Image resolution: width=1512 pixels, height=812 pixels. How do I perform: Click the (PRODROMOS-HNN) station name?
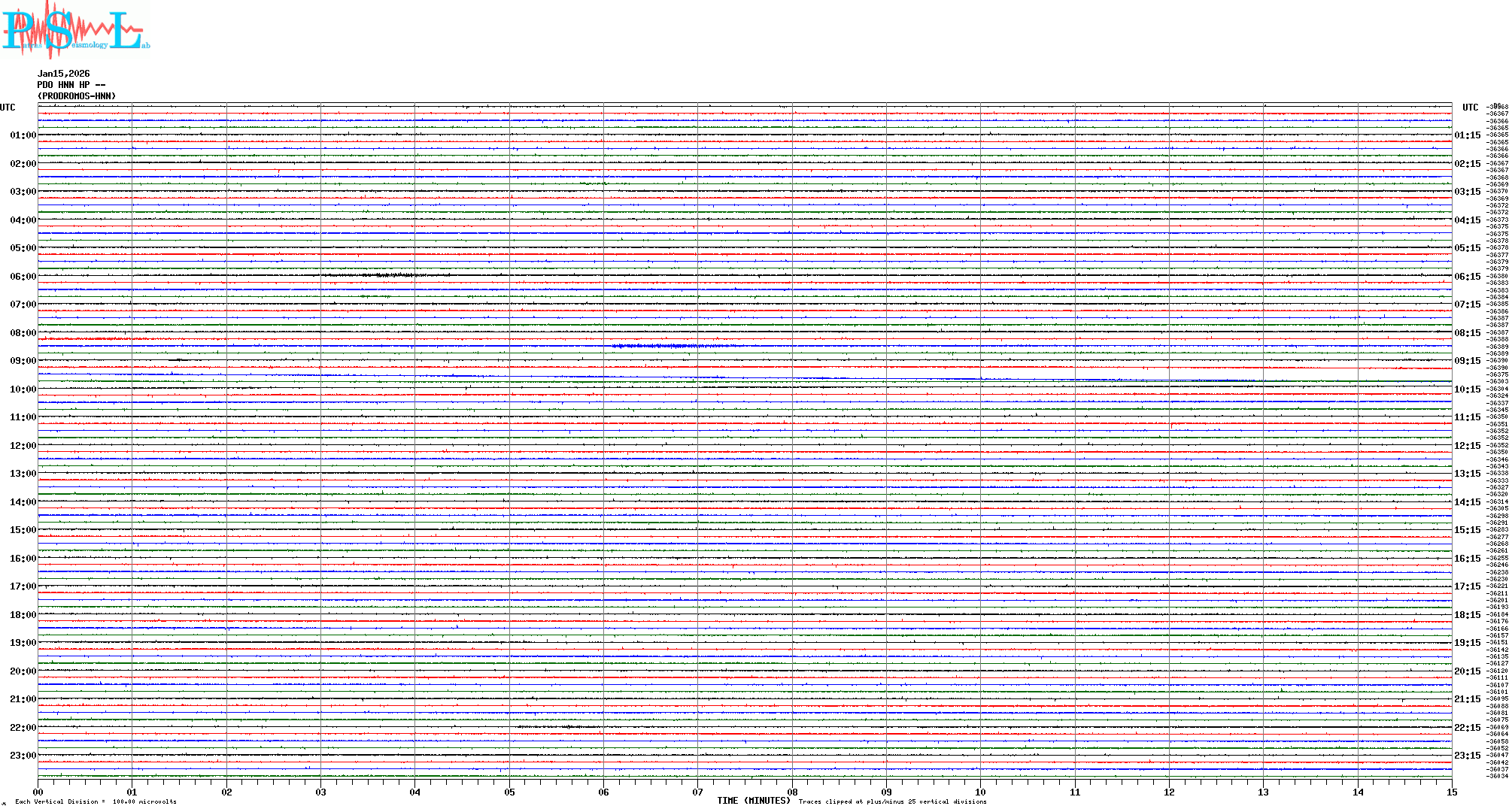[76, 96]
